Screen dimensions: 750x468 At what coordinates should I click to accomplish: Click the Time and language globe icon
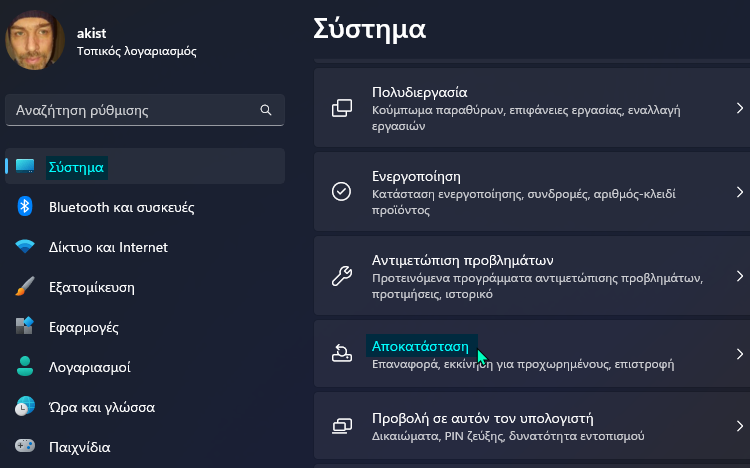[x=26, y=407]
